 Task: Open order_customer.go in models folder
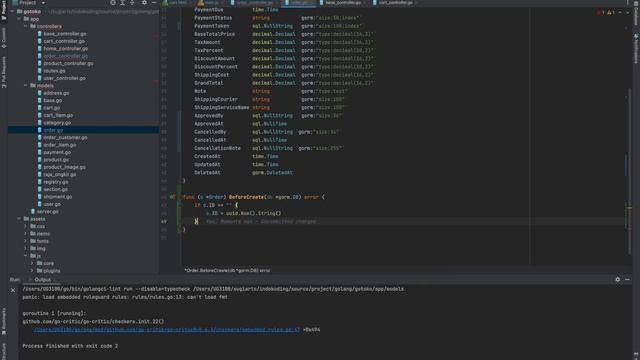pyautogui.click(x=65, y=138)
